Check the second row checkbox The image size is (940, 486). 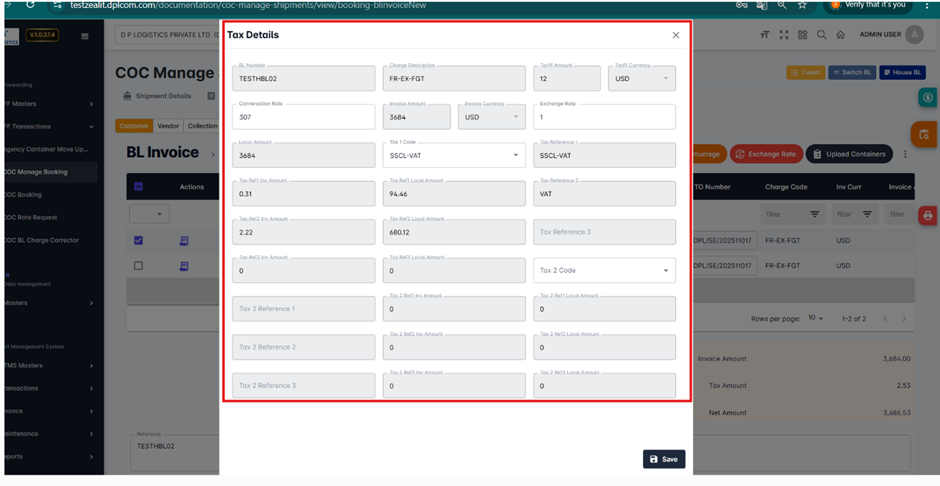138,266
